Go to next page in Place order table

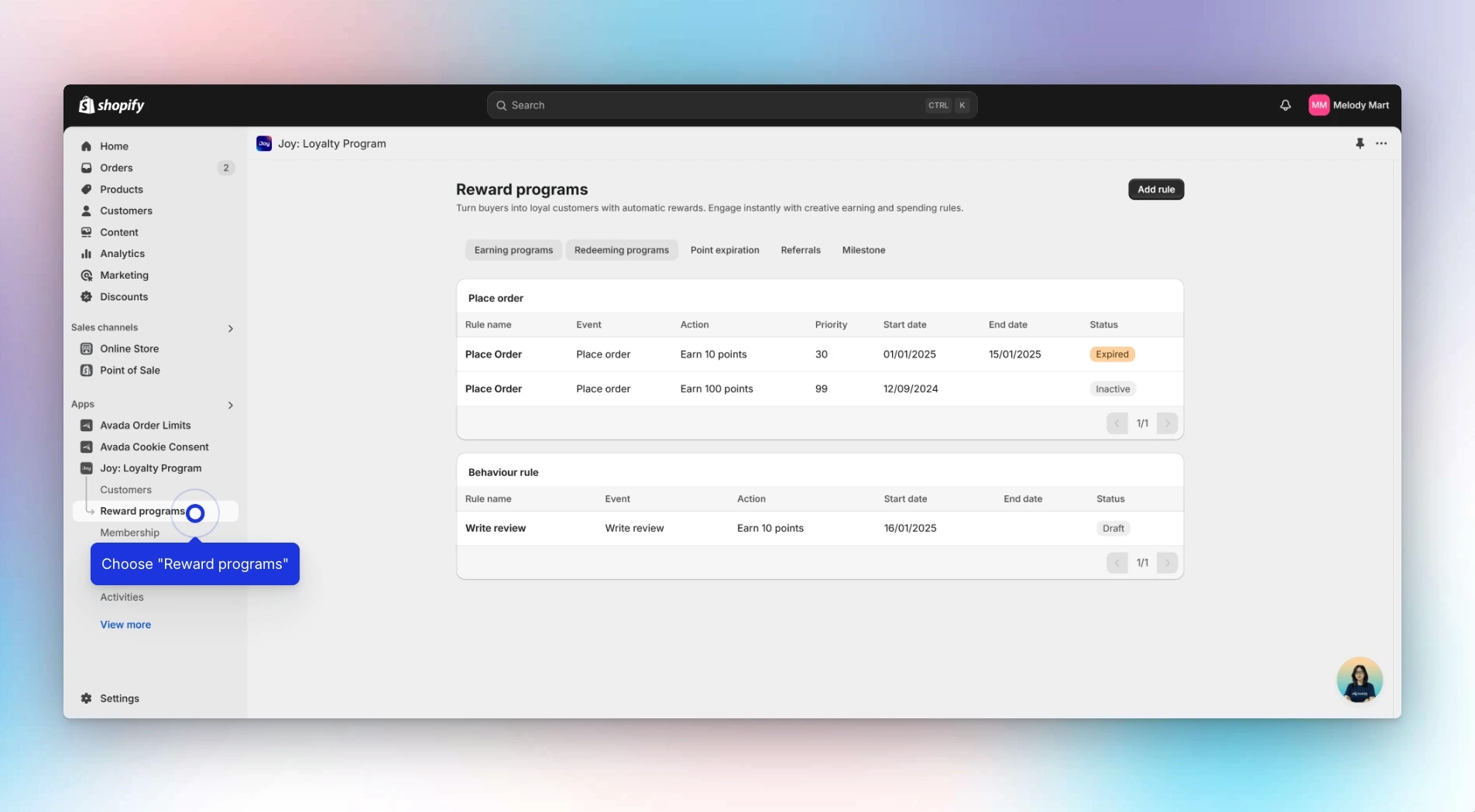coord(1167,423)
